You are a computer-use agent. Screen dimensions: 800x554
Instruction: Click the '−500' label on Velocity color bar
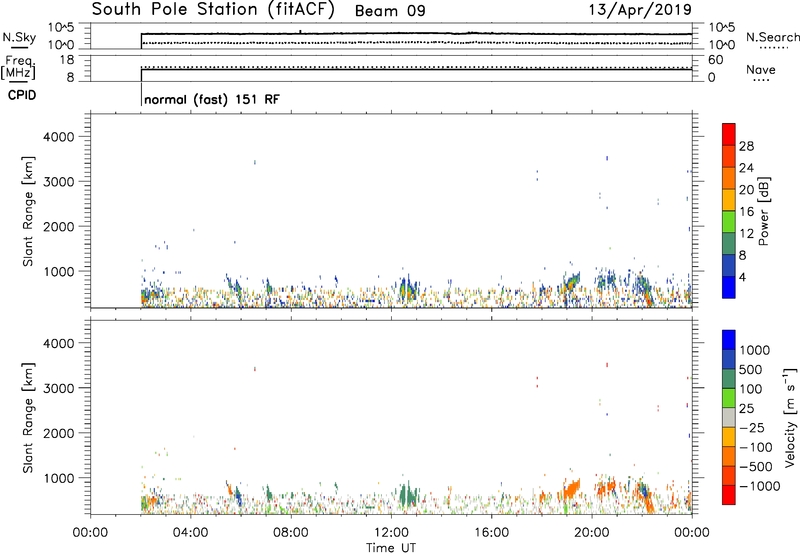pyautogui.click(x=756, y=467)
